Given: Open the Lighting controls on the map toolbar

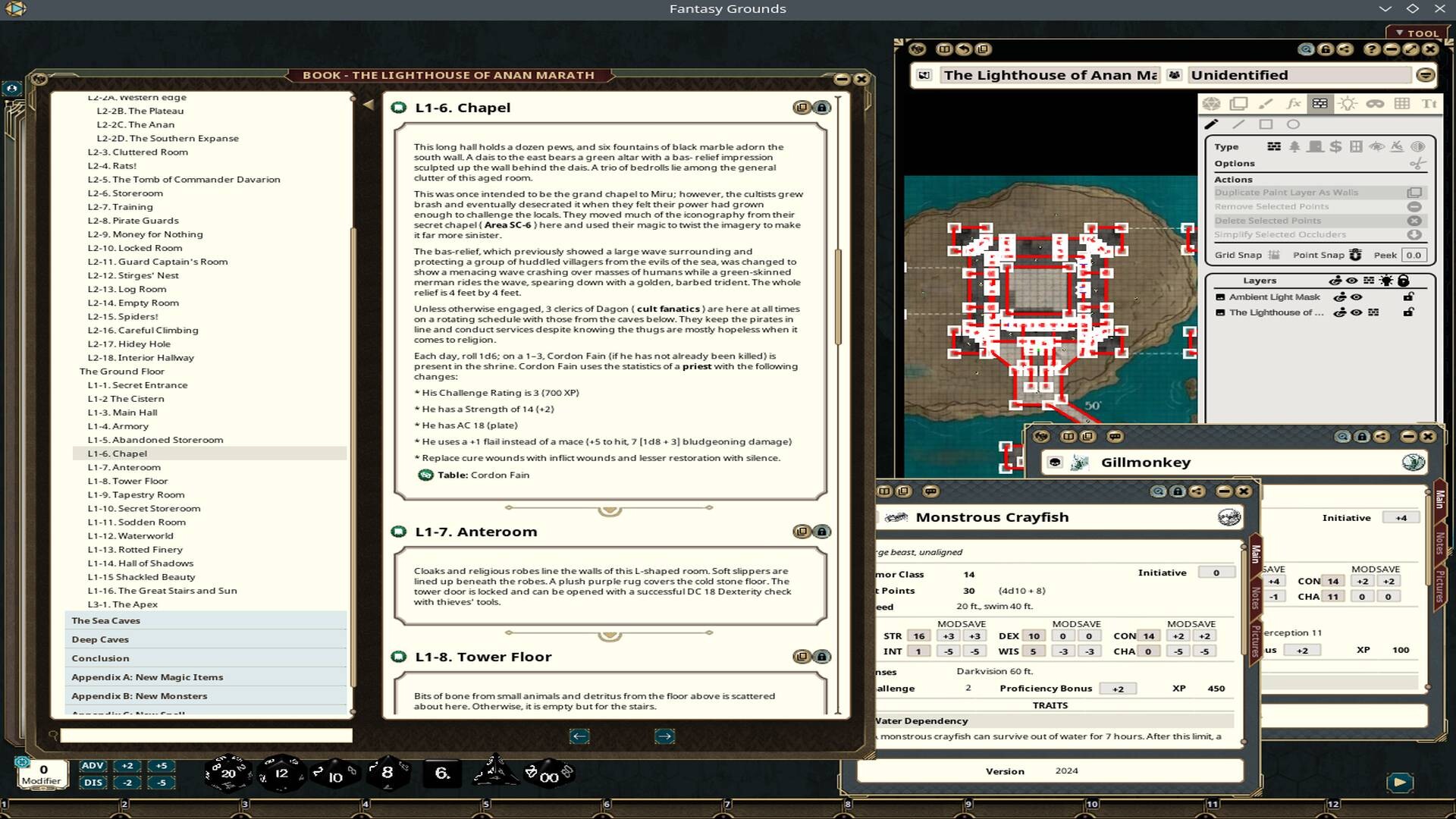Looking at the screenshot, I should click(1348, 104).
